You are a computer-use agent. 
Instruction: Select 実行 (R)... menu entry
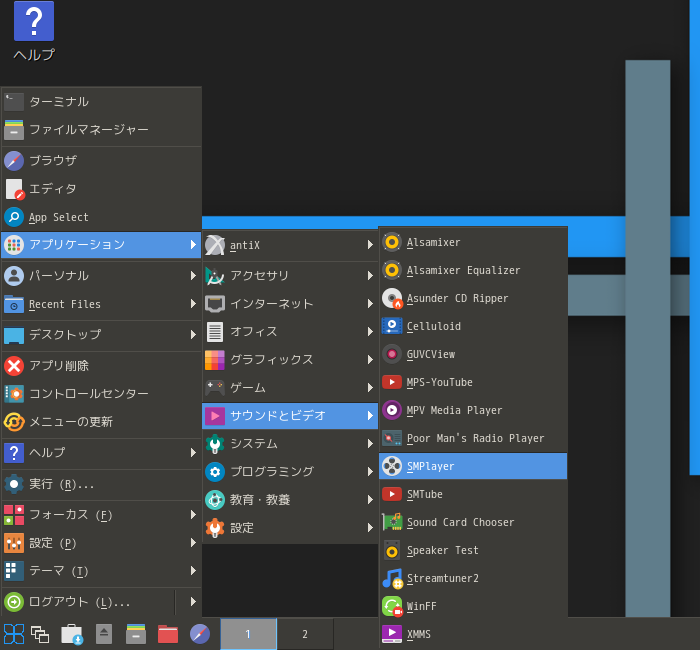coord(101,484)
